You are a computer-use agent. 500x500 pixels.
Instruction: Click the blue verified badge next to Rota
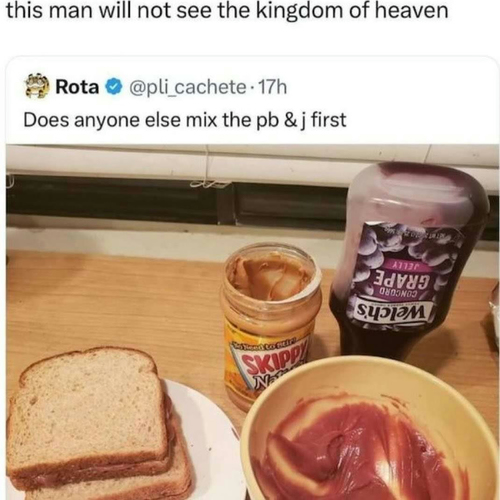coord(112,87)
